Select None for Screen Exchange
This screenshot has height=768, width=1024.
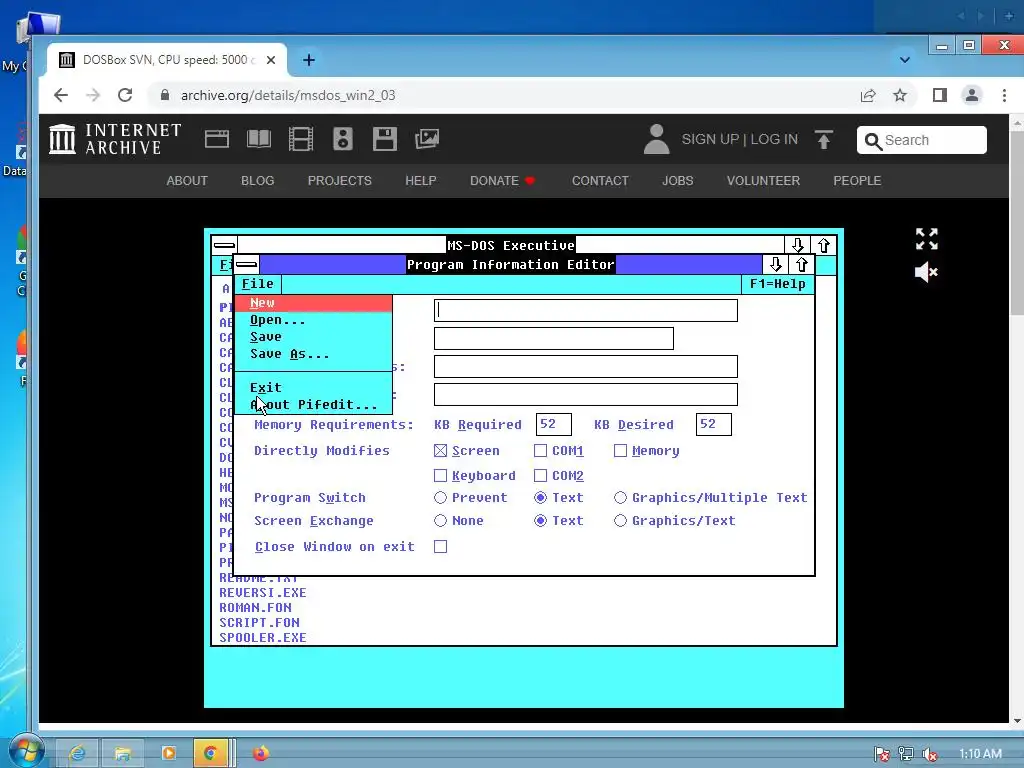(x=441, y=520)
